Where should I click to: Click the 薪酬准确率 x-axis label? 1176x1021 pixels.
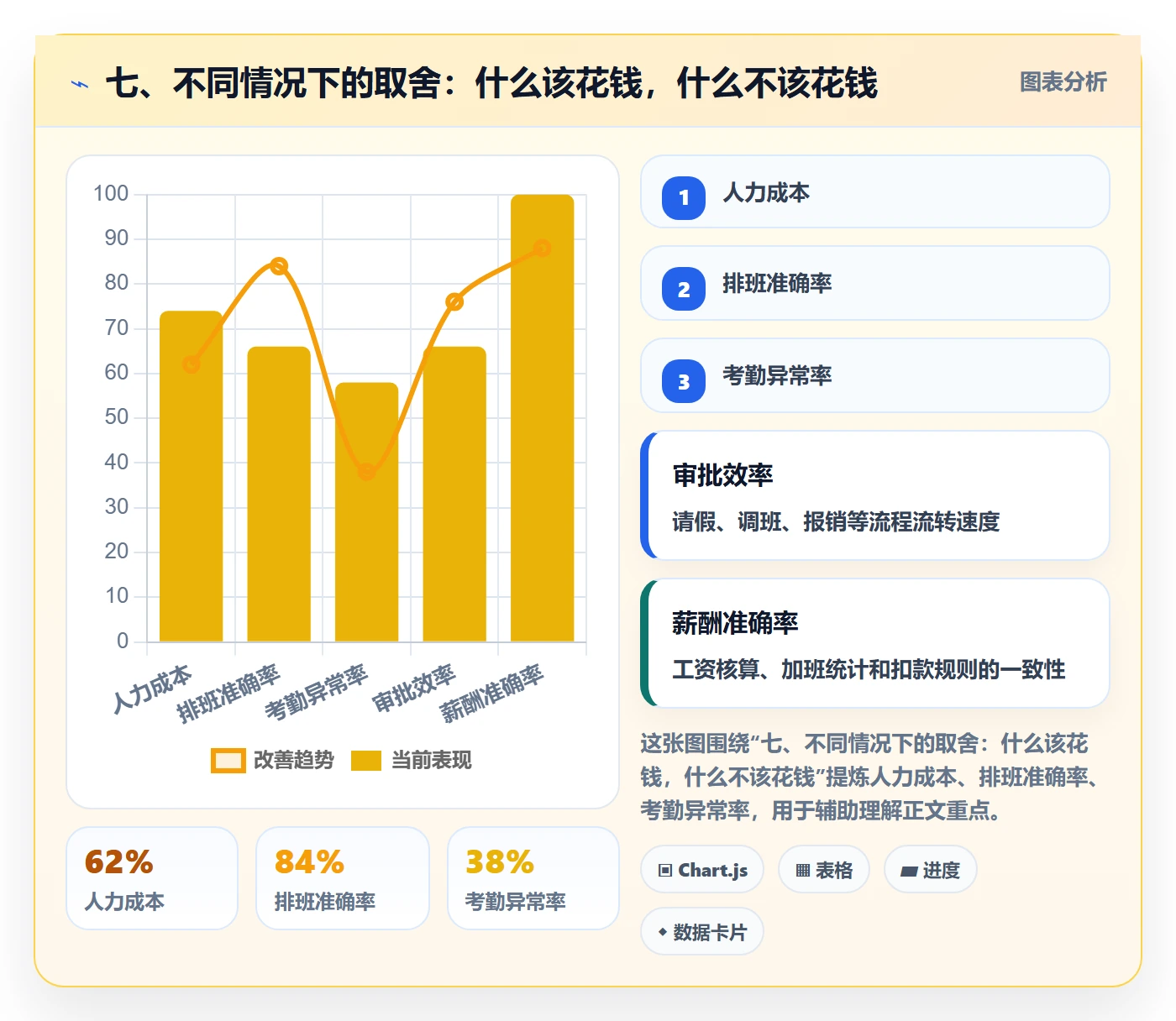492,693
